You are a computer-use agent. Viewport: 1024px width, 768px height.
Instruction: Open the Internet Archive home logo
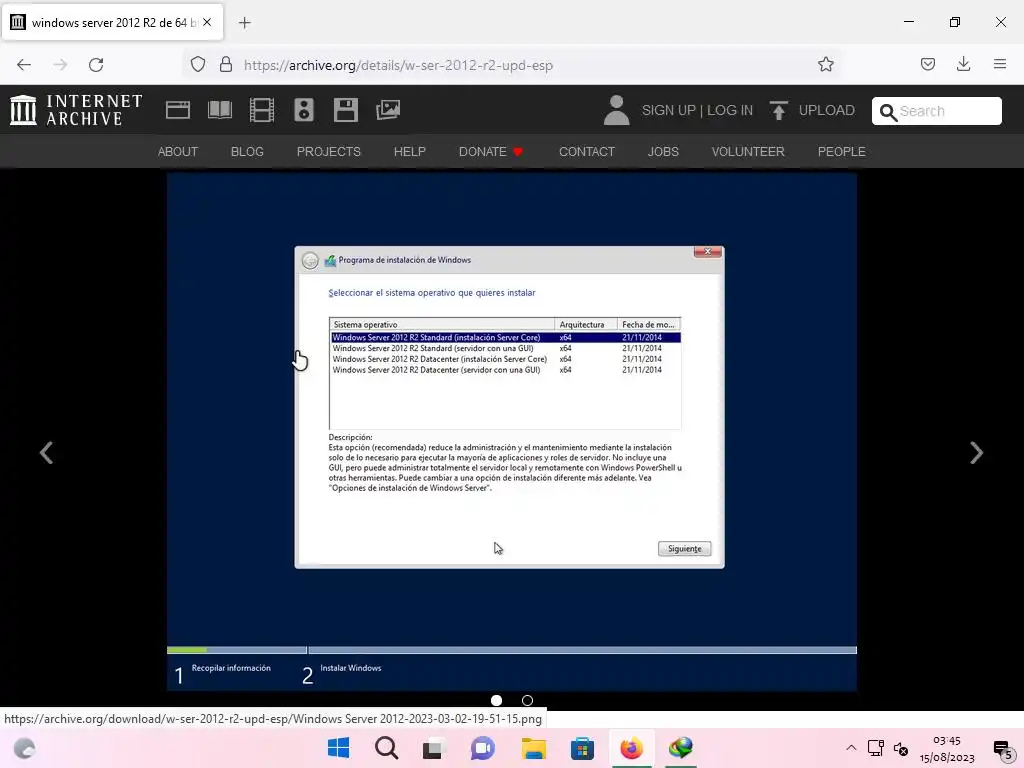[x=76, y=110]
